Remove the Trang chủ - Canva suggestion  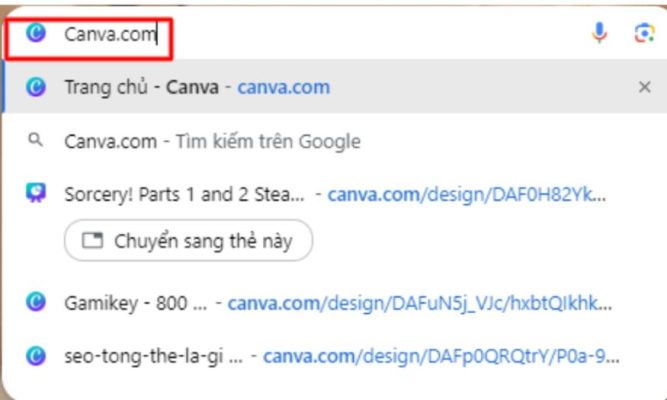click(x=644, y=87)
